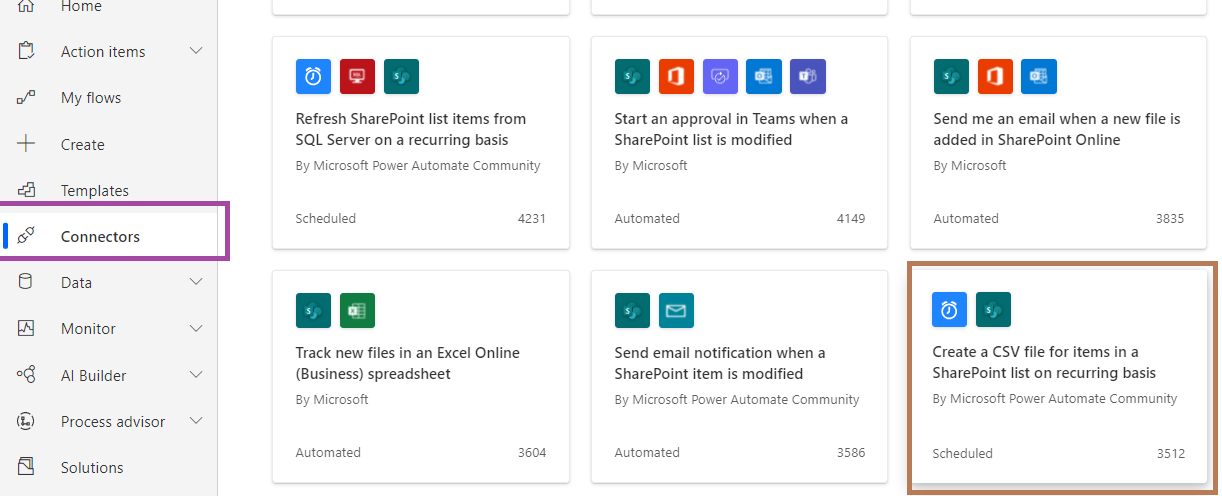Screen dimensions: 1222x496
Task: Click 'By Microsoft' on the Excel tracking card
Action: coord(332,399)
